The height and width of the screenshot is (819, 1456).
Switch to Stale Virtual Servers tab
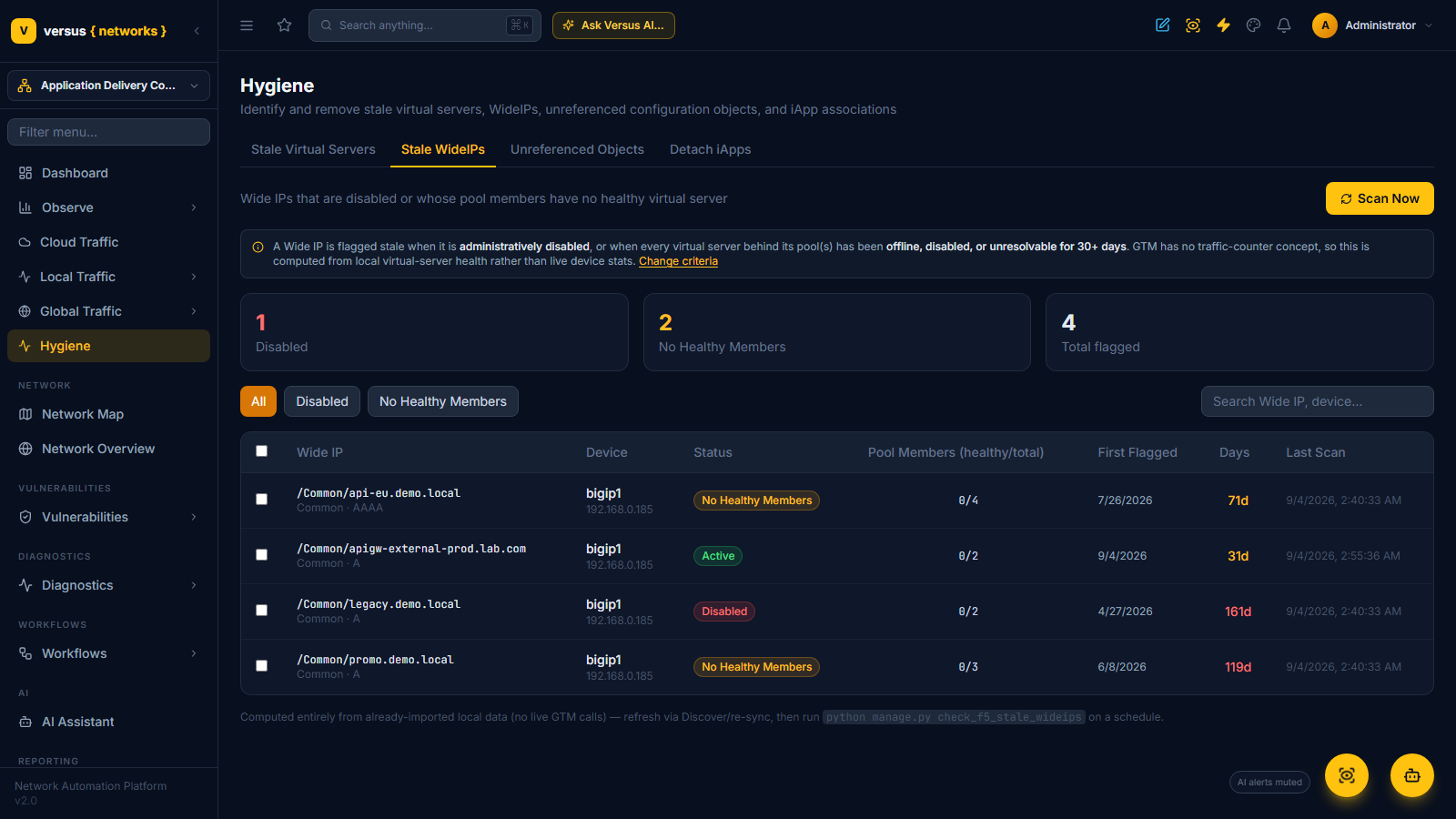(313, 149)
